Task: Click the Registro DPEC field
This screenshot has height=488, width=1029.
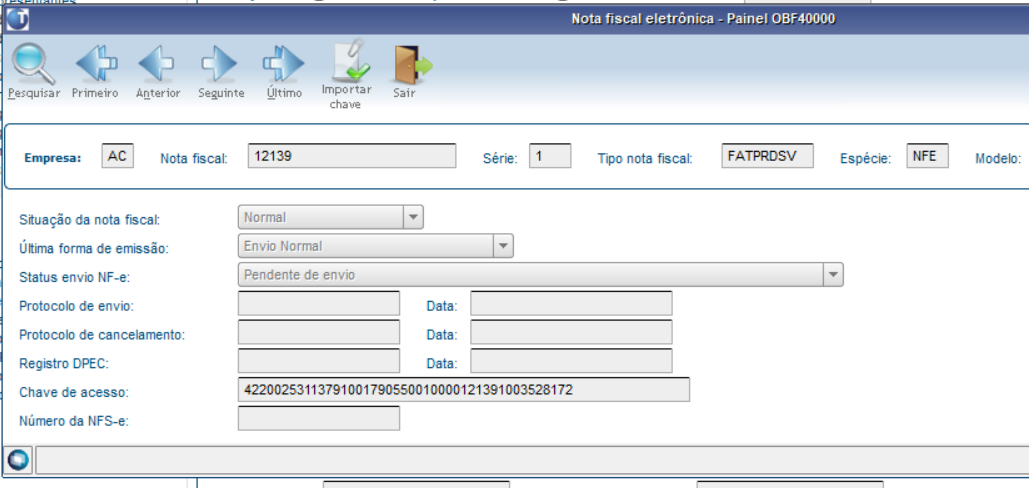Action: point(319,361)
